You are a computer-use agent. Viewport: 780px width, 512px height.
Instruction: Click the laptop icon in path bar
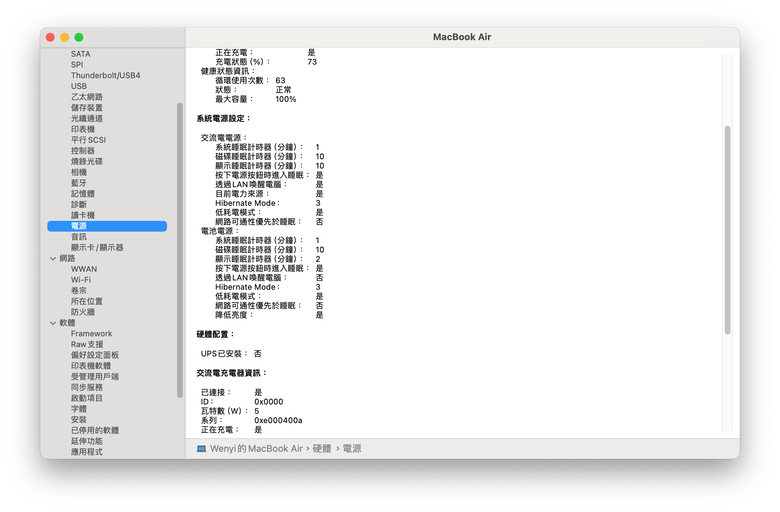click(x=201, y=449)
